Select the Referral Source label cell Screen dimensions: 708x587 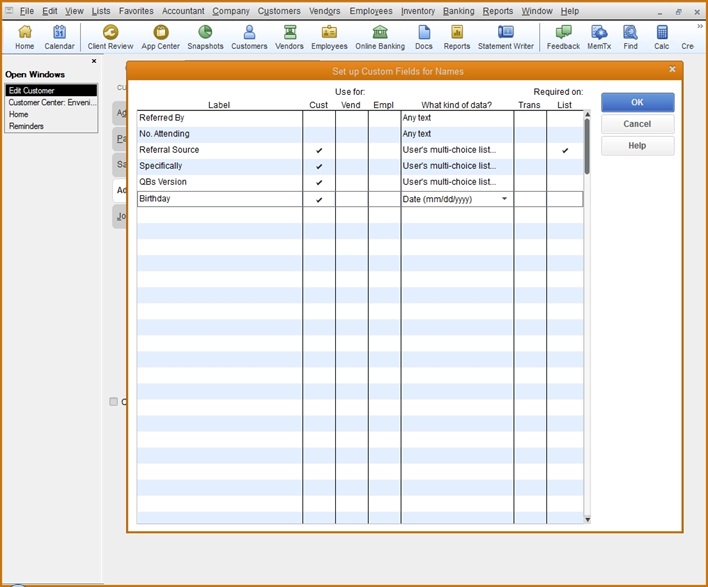pyautogui.click(x=220, y=150)
